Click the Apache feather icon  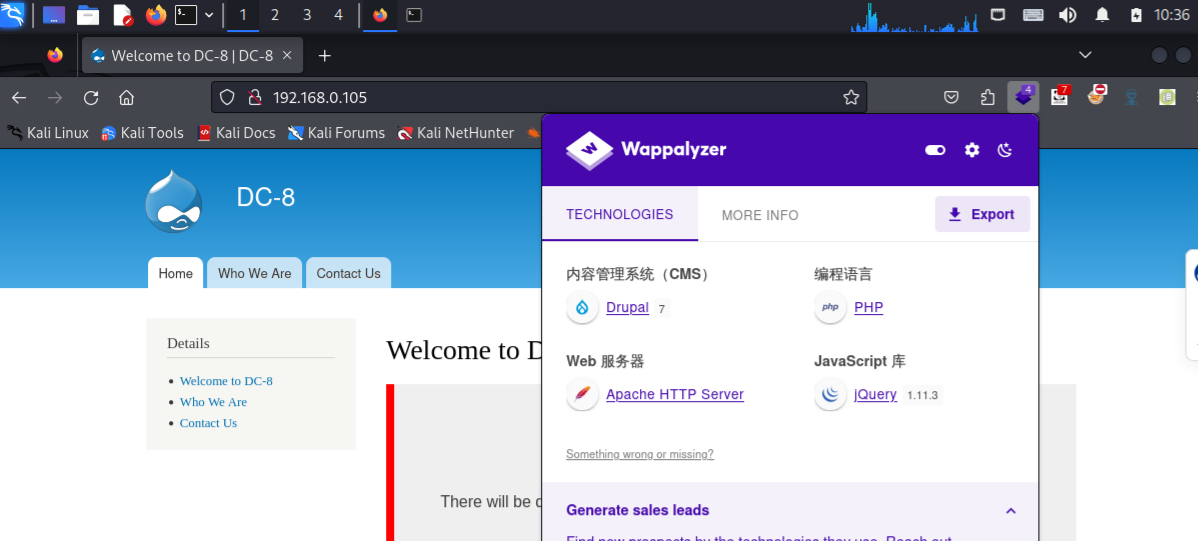582,394
